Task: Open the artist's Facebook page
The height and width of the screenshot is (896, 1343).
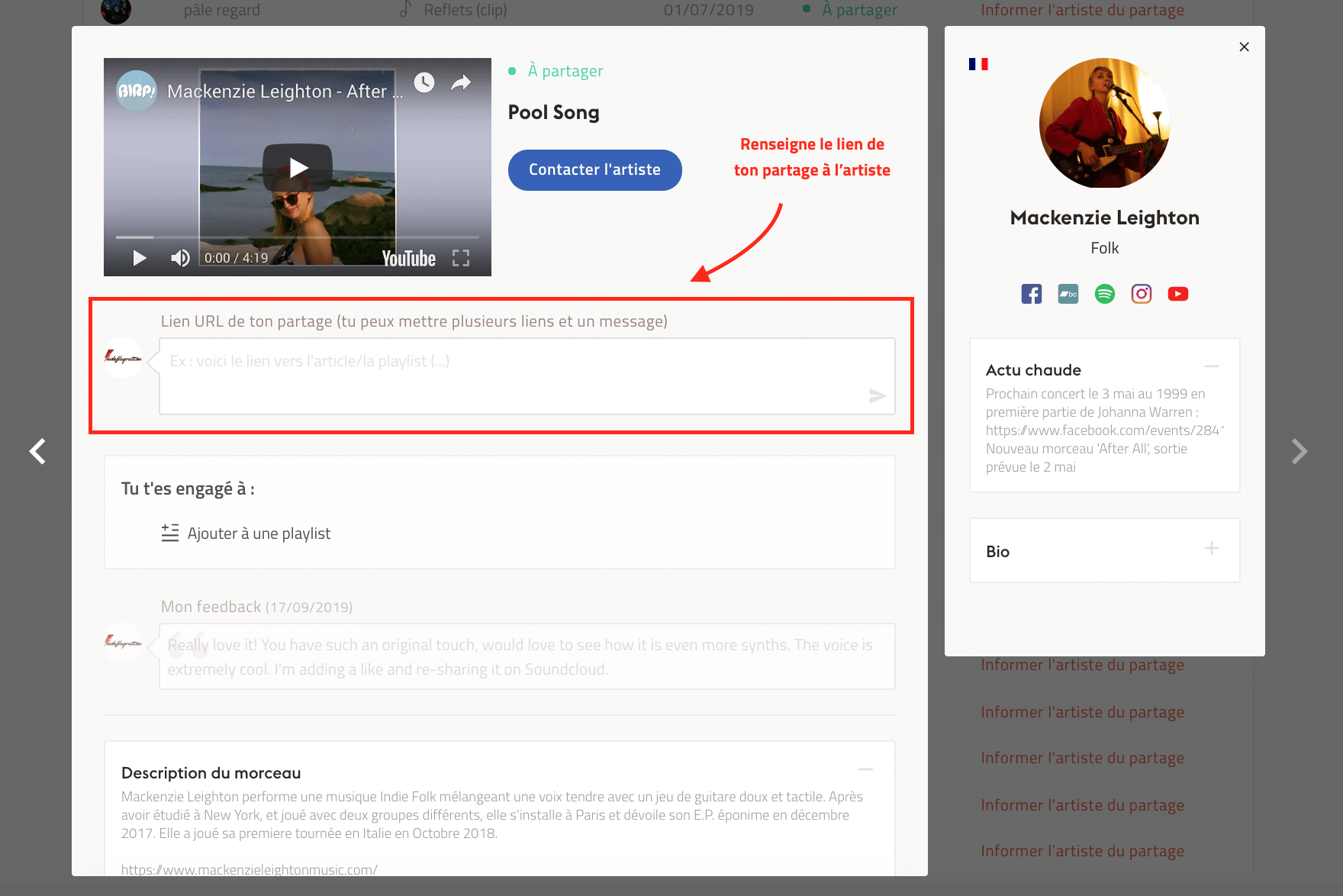Action: 1032,294
